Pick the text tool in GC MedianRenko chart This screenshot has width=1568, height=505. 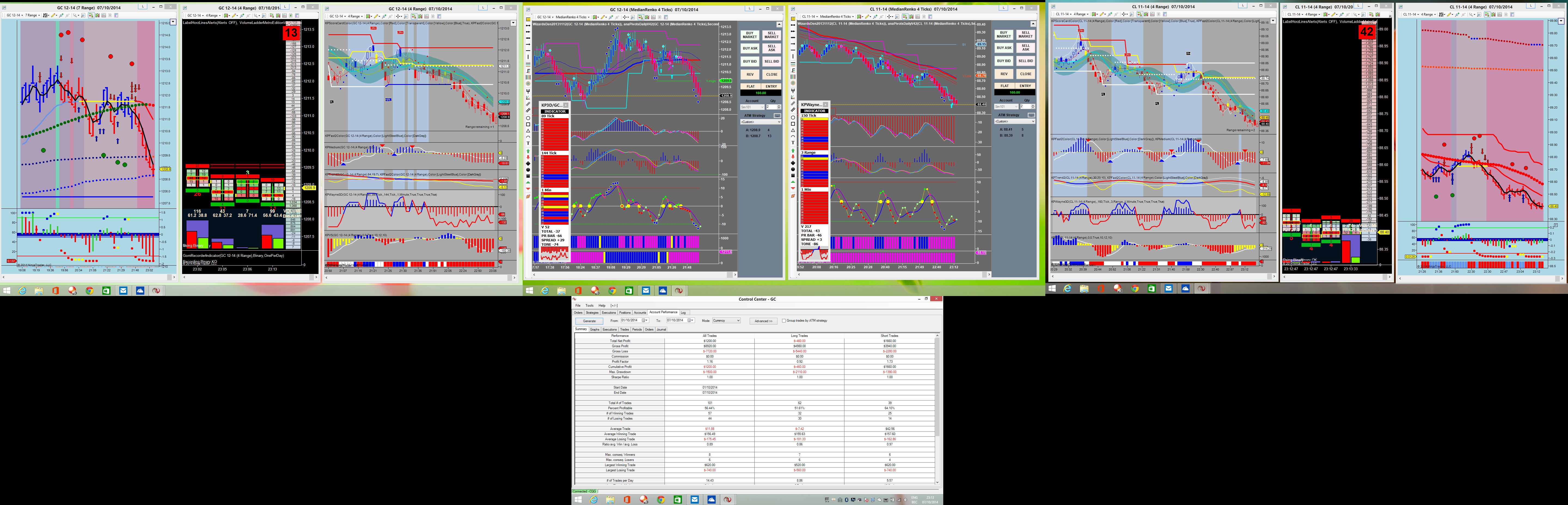pos(528,143)
